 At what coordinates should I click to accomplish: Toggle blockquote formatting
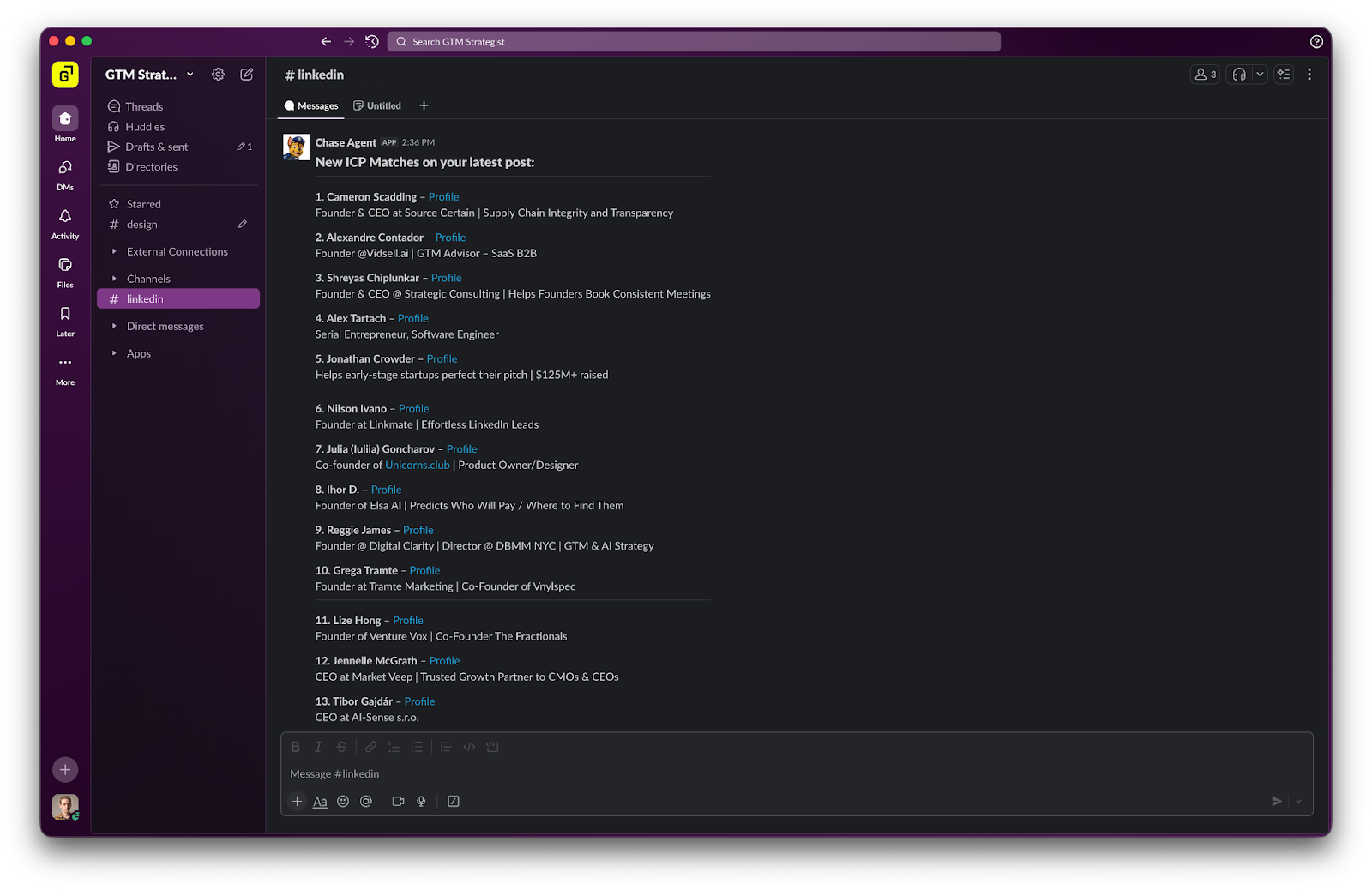[446, 747]
